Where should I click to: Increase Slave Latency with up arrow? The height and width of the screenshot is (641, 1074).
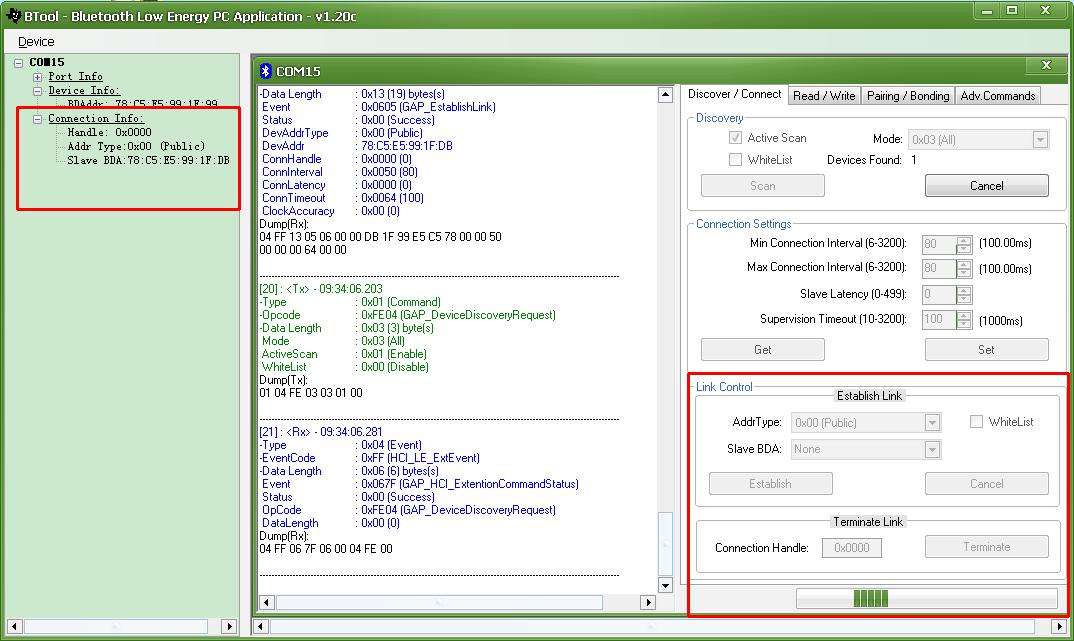click(964, 290)
